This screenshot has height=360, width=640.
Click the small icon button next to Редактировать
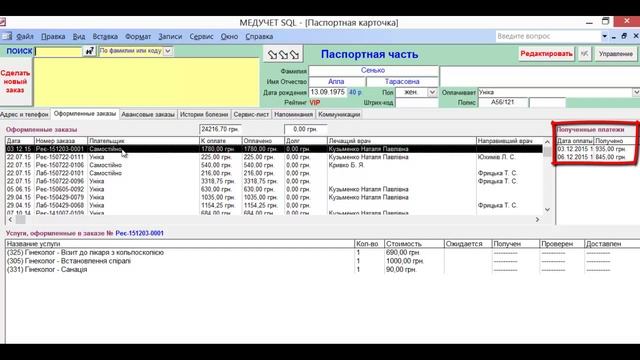tap(584, 53)
